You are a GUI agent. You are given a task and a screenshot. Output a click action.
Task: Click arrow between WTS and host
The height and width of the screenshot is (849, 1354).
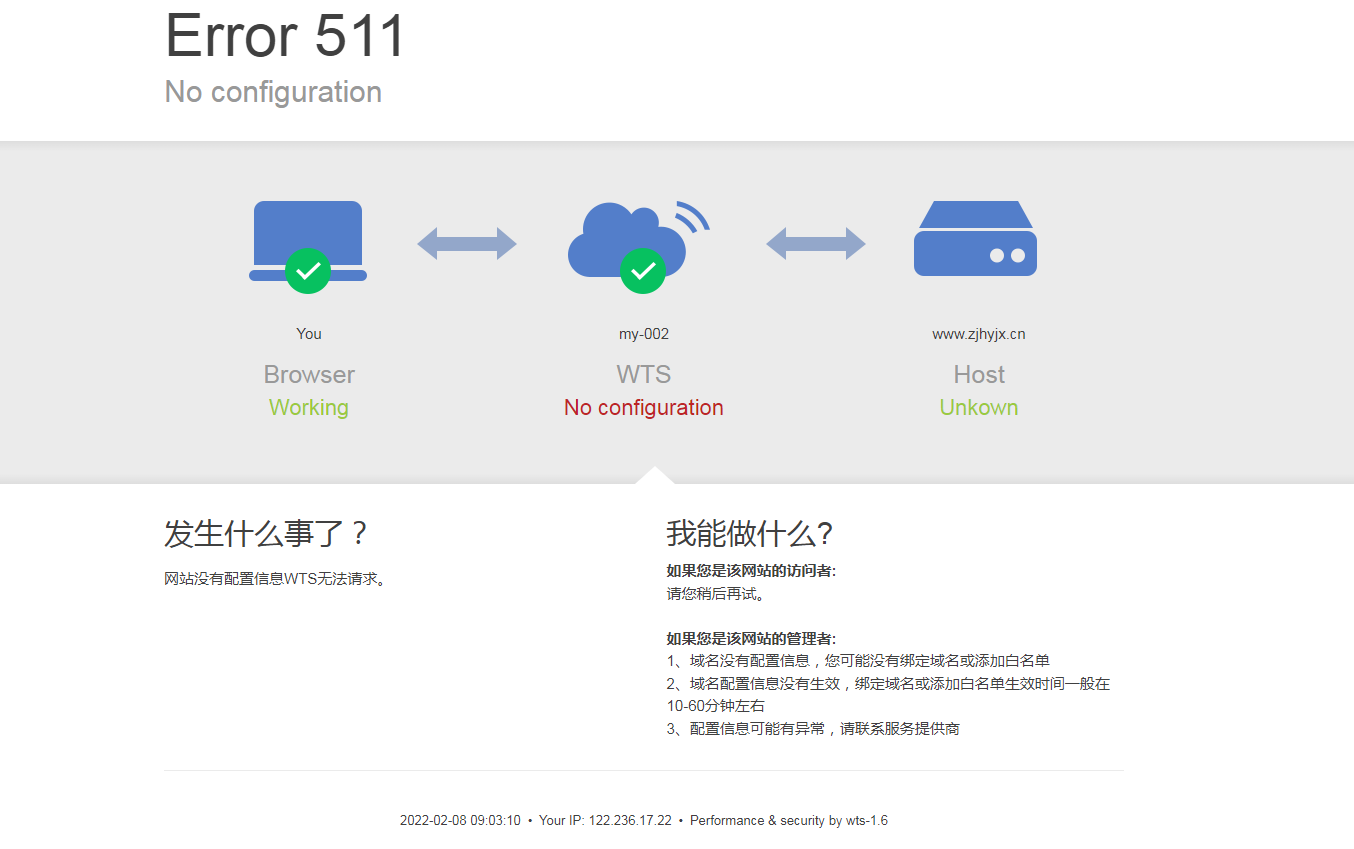(816, 244)
